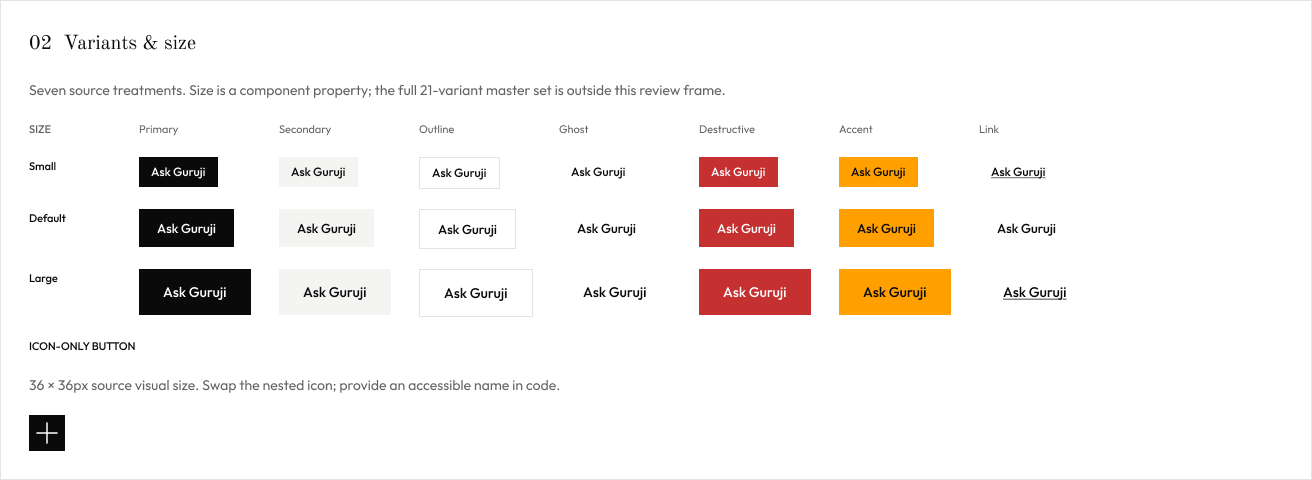Click the SIZE header label

click(40, 129)
